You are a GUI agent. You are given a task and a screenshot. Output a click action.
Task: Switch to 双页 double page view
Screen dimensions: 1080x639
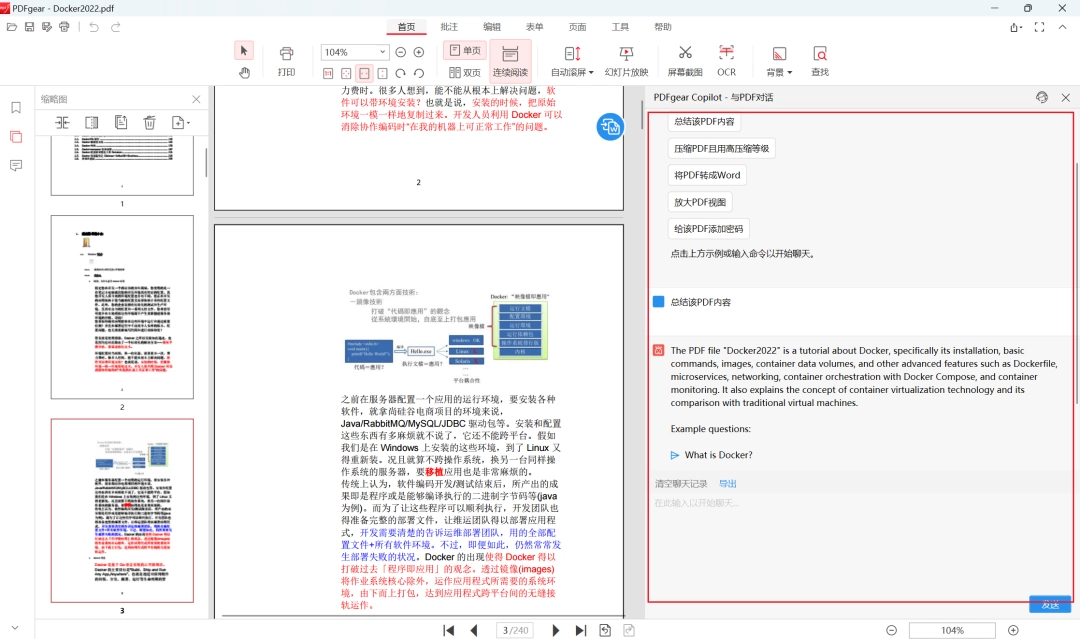click(465, 72)
